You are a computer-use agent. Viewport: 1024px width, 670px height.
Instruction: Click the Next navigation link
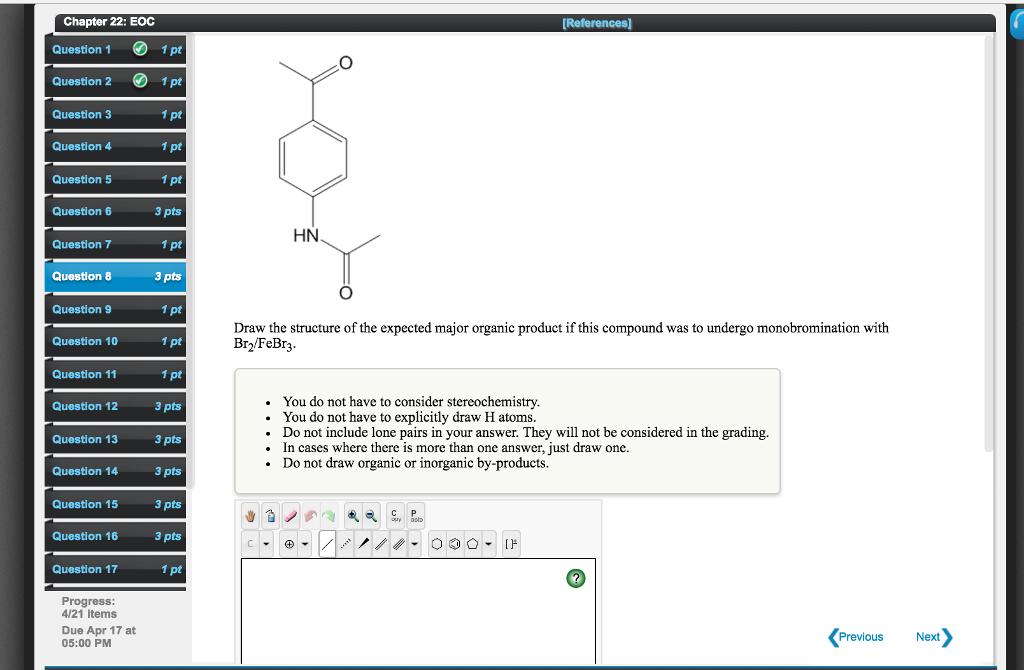coord(933,637)
